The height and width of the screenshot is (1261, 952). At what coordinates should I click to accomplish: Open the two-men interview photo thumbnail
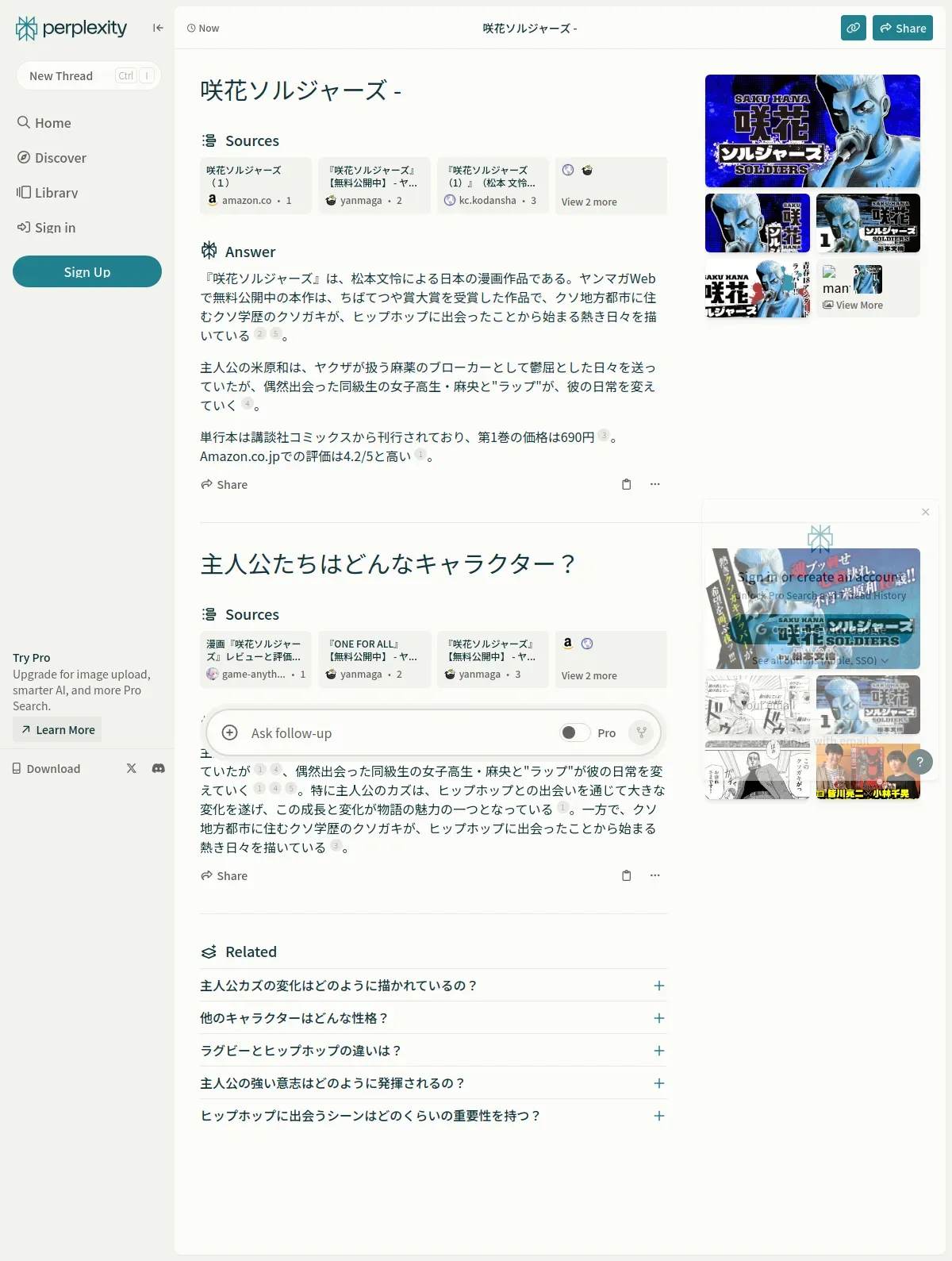(x=868, y=770)
